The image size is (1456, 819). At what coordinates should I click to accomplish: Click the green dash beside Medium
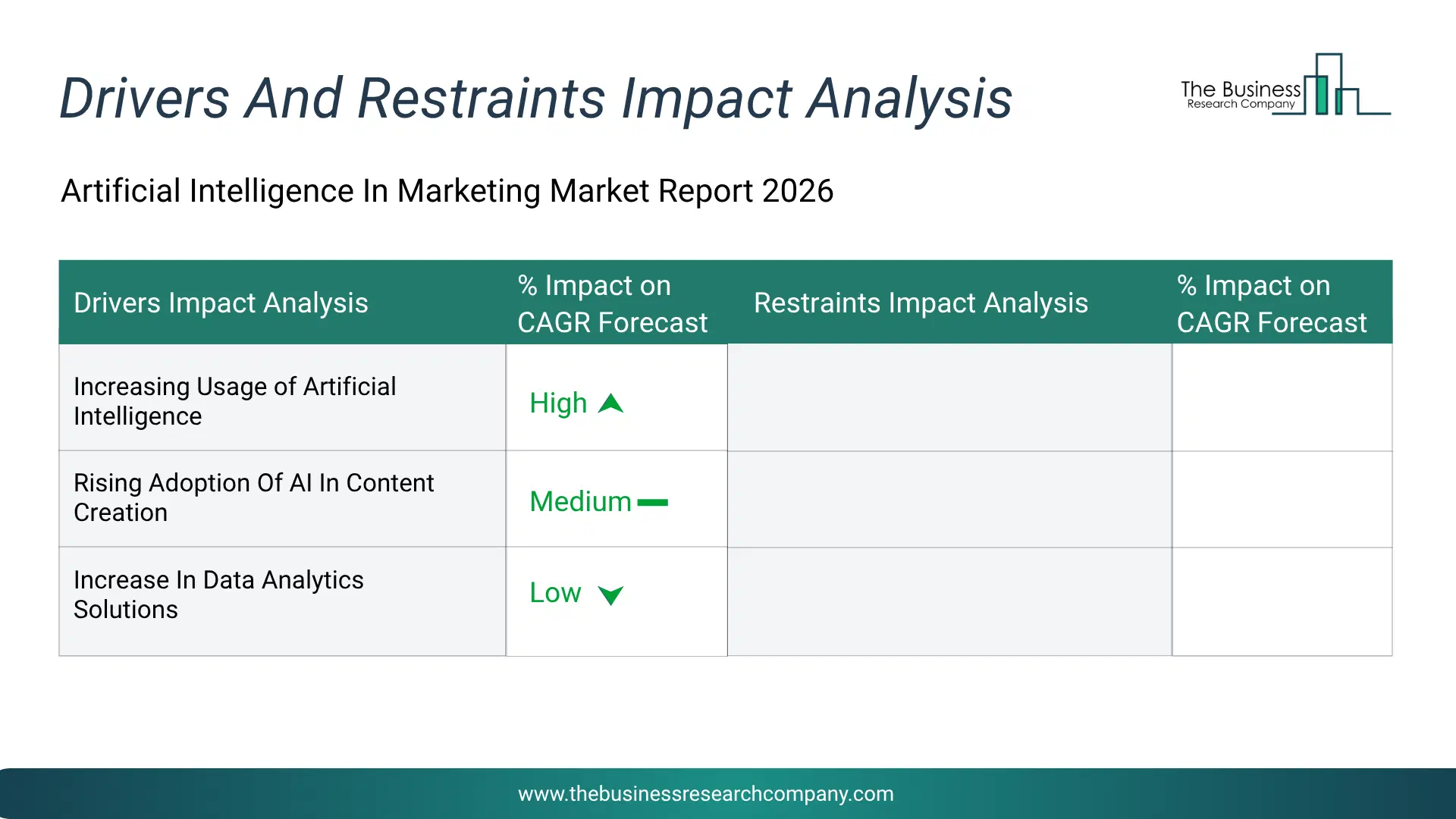652,502
